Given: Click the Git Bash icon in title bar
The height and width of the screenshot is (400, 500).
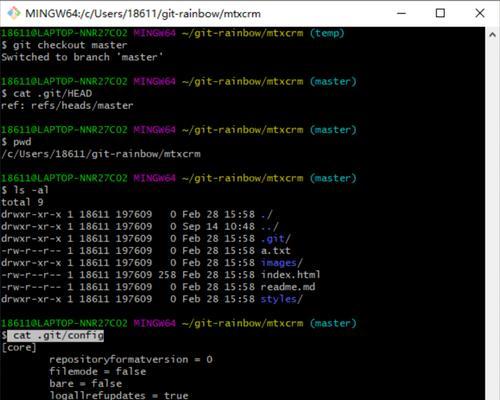Looking at the screenshot, I should [x=14, y=13].
